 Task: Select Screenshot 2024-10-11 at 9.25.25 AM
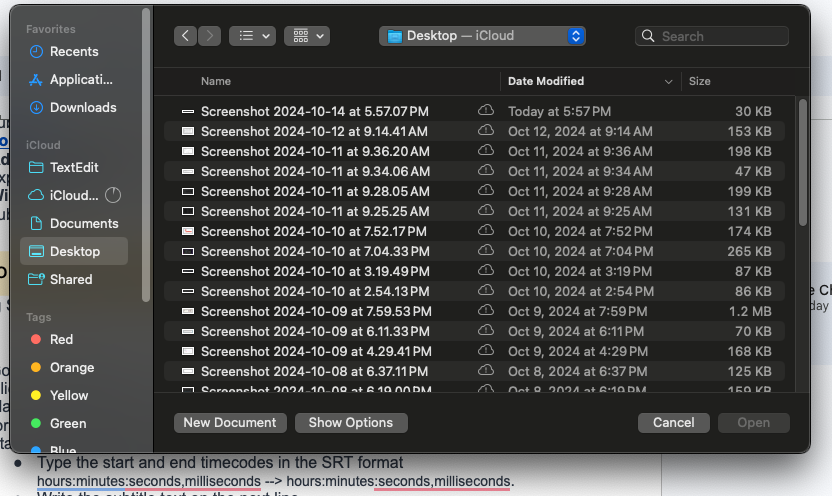click(x=474, y=212)
